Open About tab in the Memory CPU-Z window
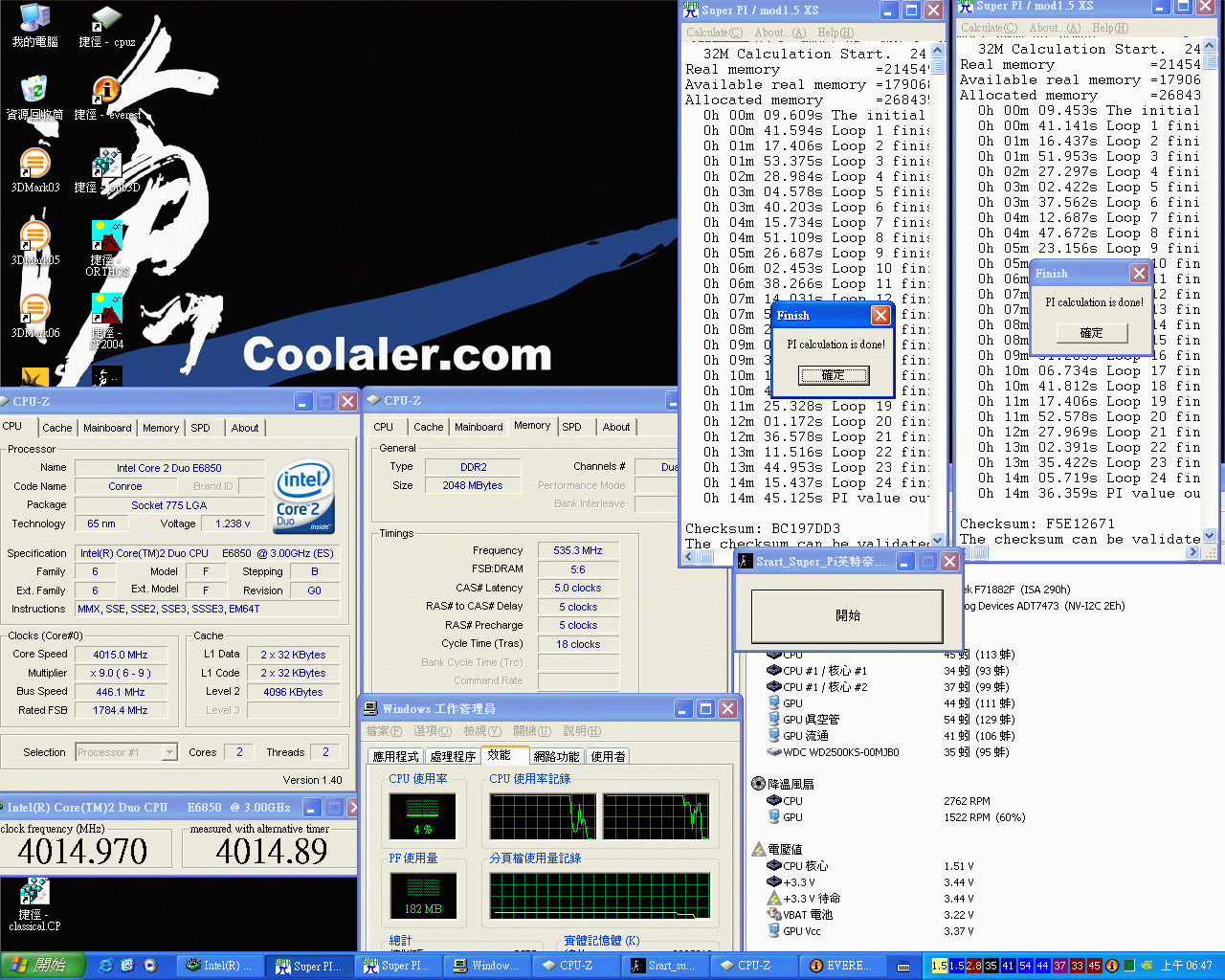Screen dimensions: 1225x980 (616, 427)
